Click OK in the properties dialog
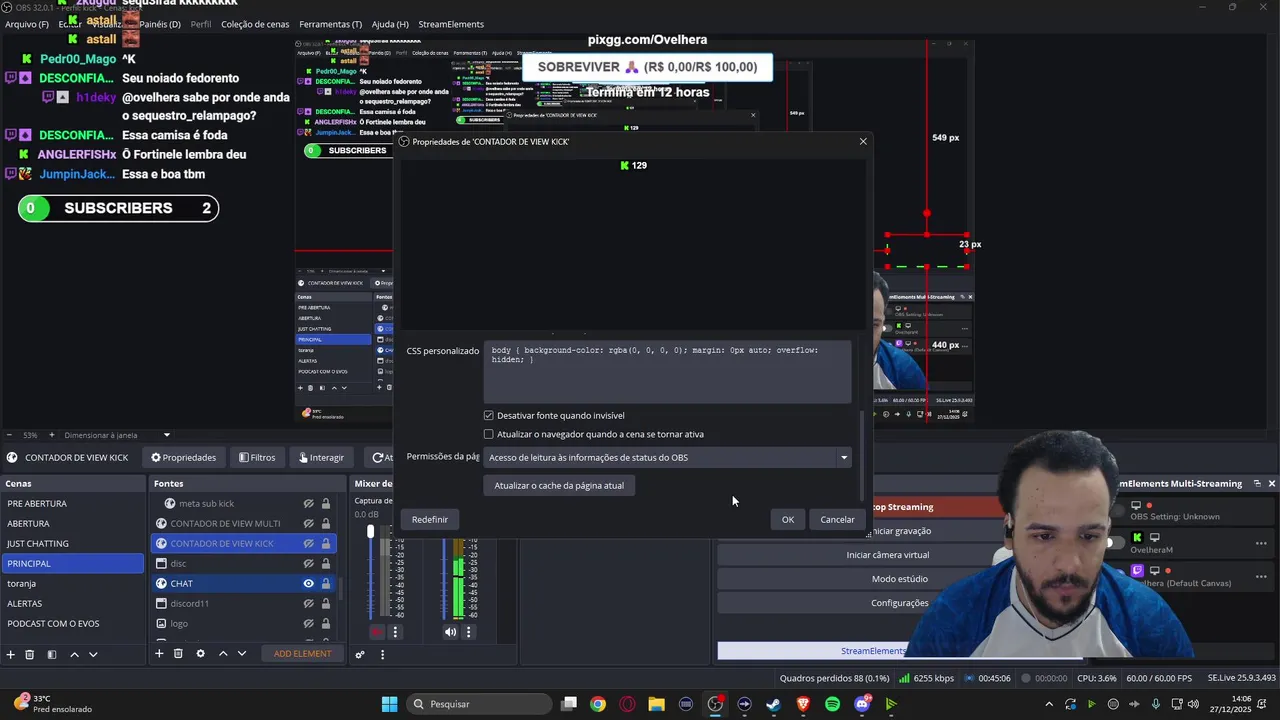1280x720 pixels. point(788,519)
